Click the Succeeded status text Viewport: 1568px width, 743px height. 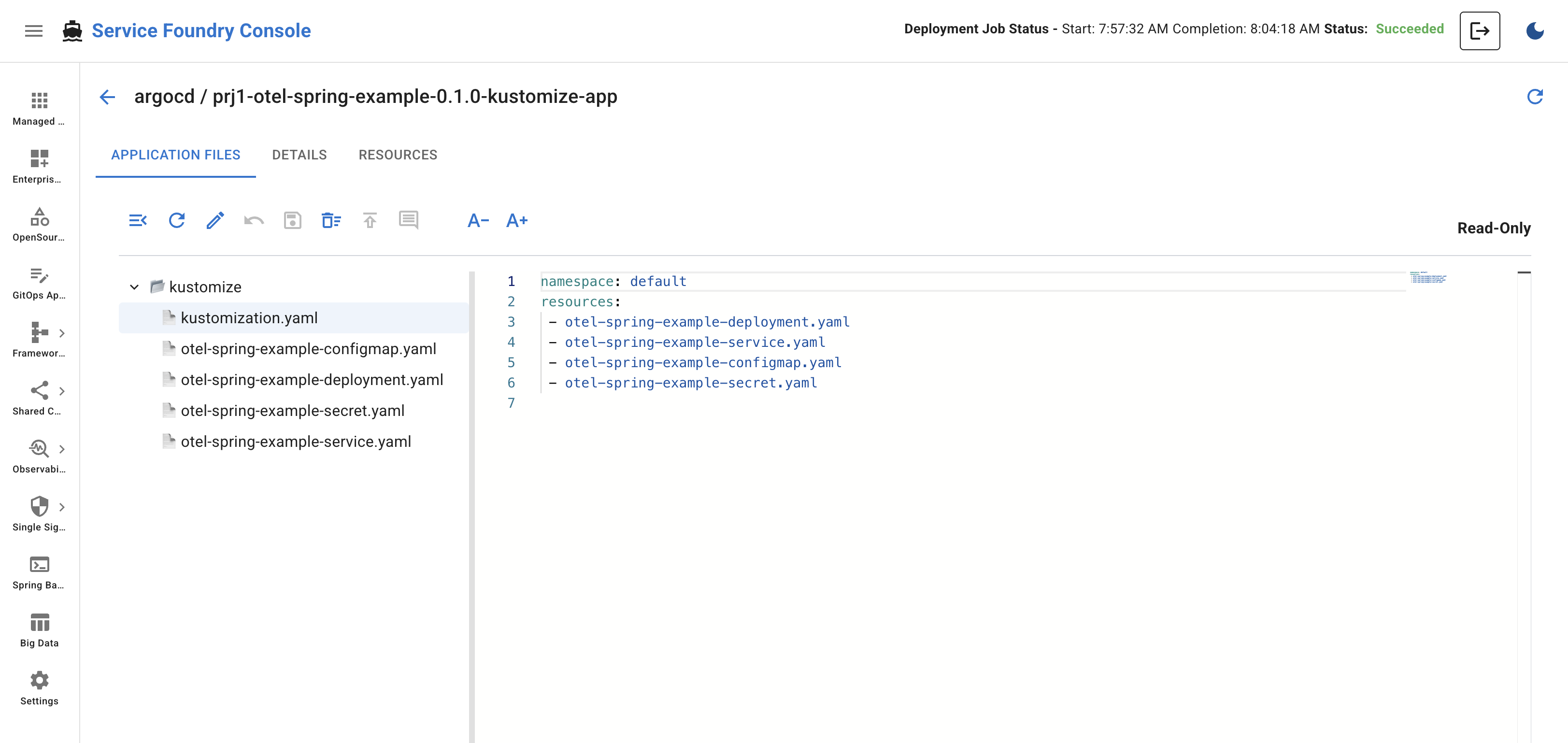click(1409, 29)
